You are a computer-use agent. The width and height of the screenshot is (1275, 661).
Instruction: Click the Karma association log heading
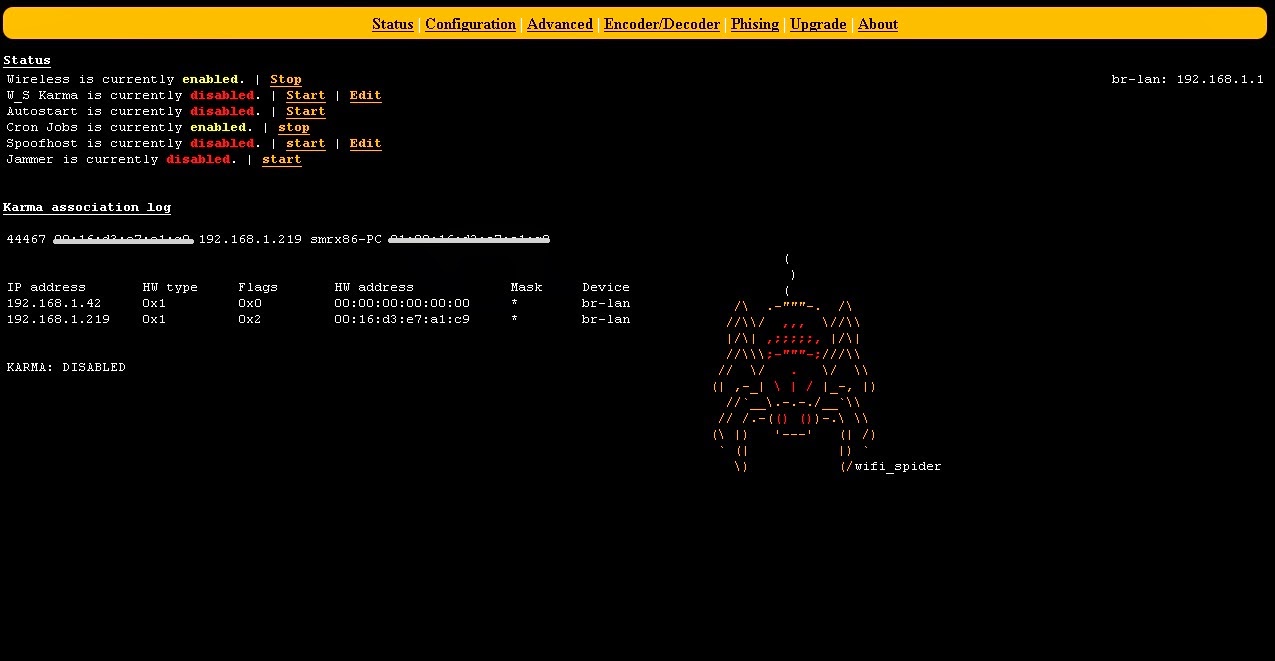[x=86, y=207]
